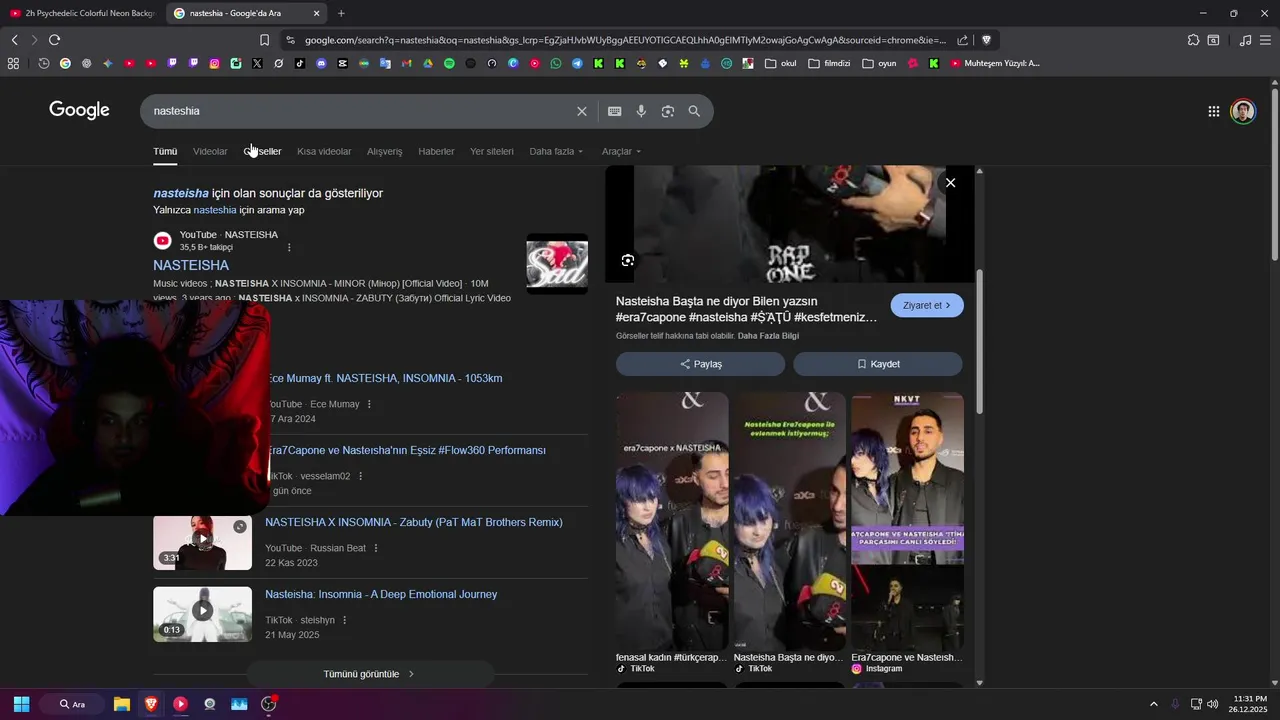Share the page via address bar icon
The image size is (1280, 720).
pyautogui.click(x=962, y=40)
